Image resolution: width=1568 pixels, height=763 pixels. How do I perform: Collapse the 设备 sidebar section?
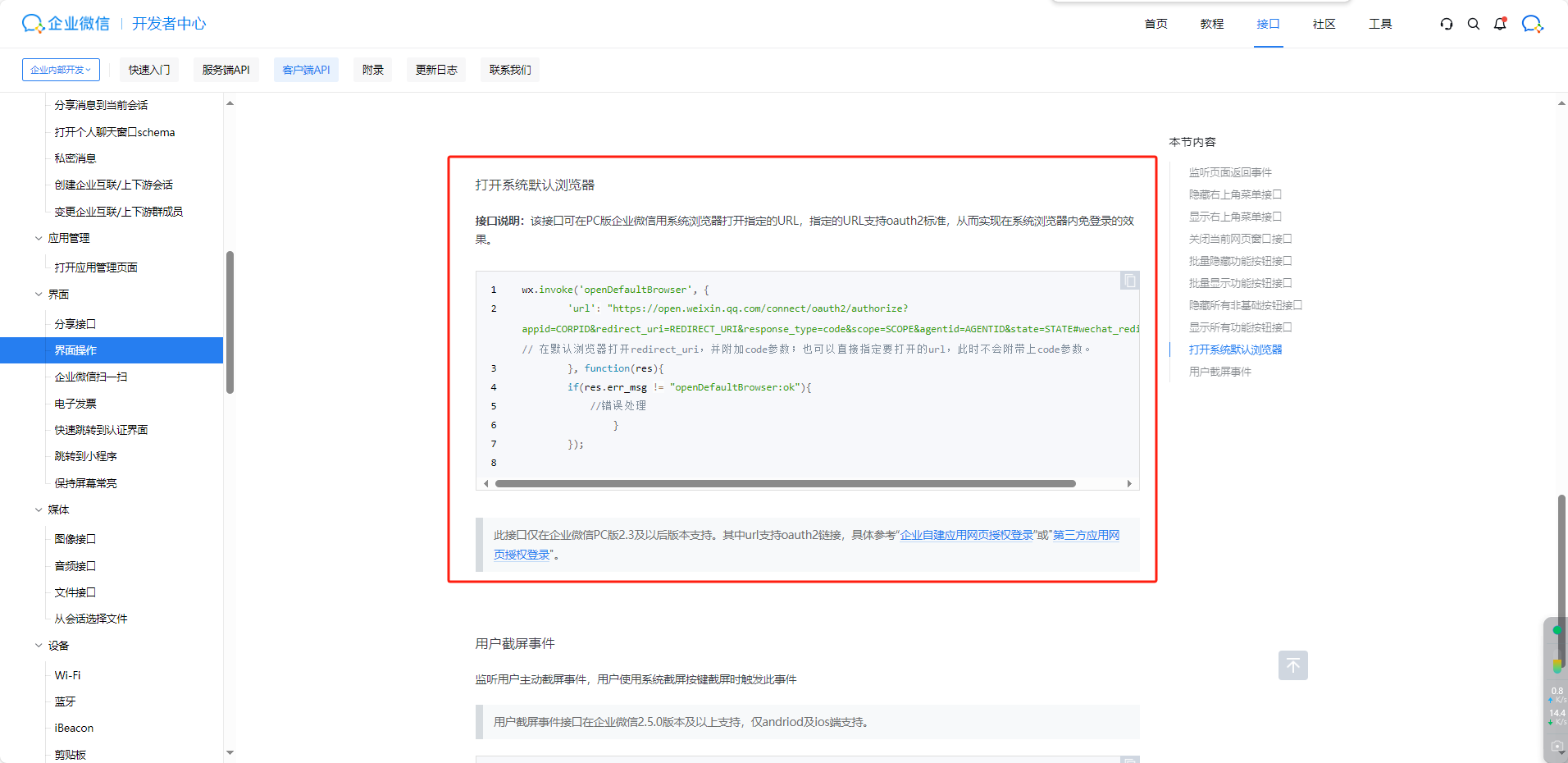(x=38, y=645)
